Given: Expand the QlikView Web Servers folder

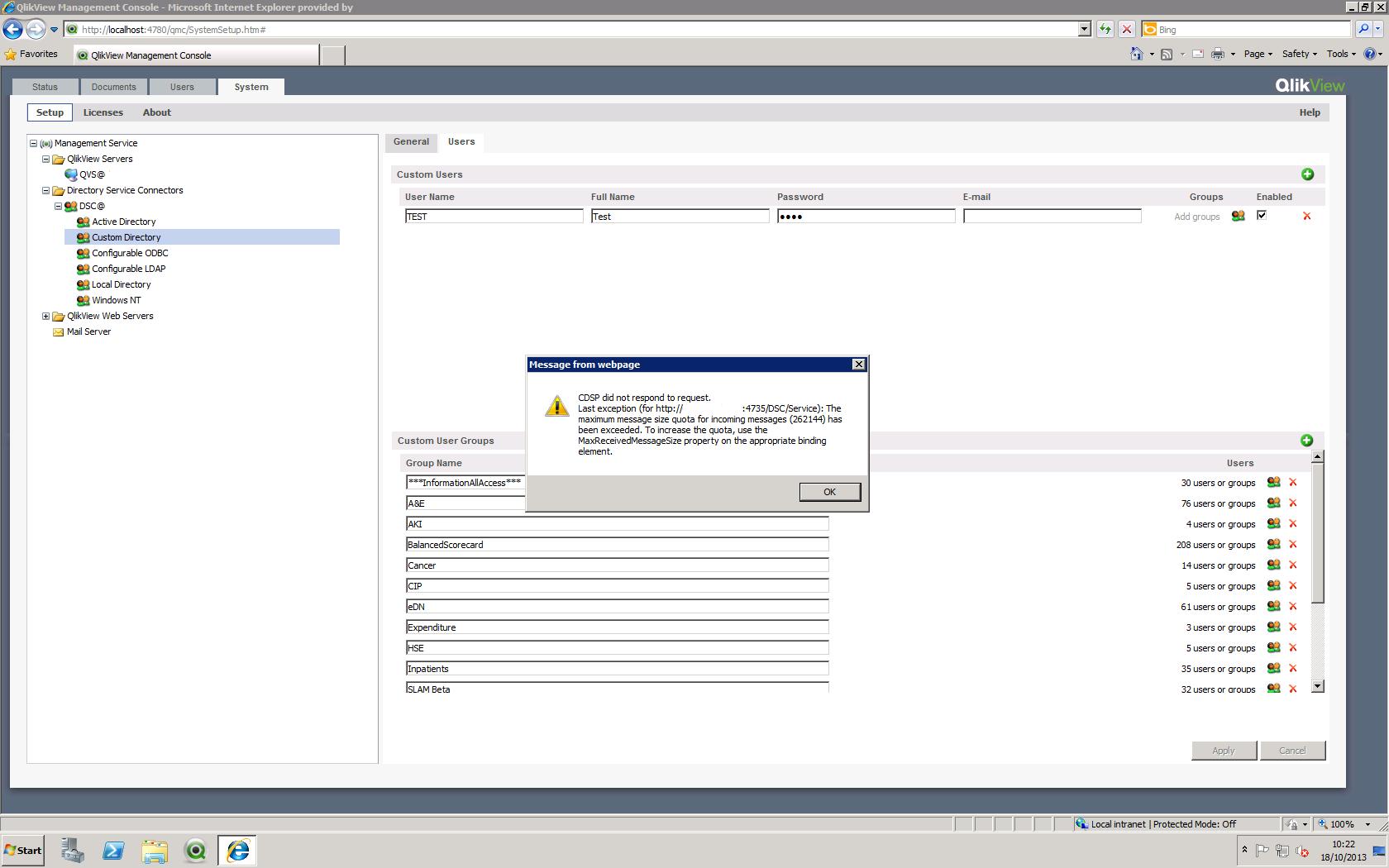Looking at the screenshot, I should click(x=46, y=316).
